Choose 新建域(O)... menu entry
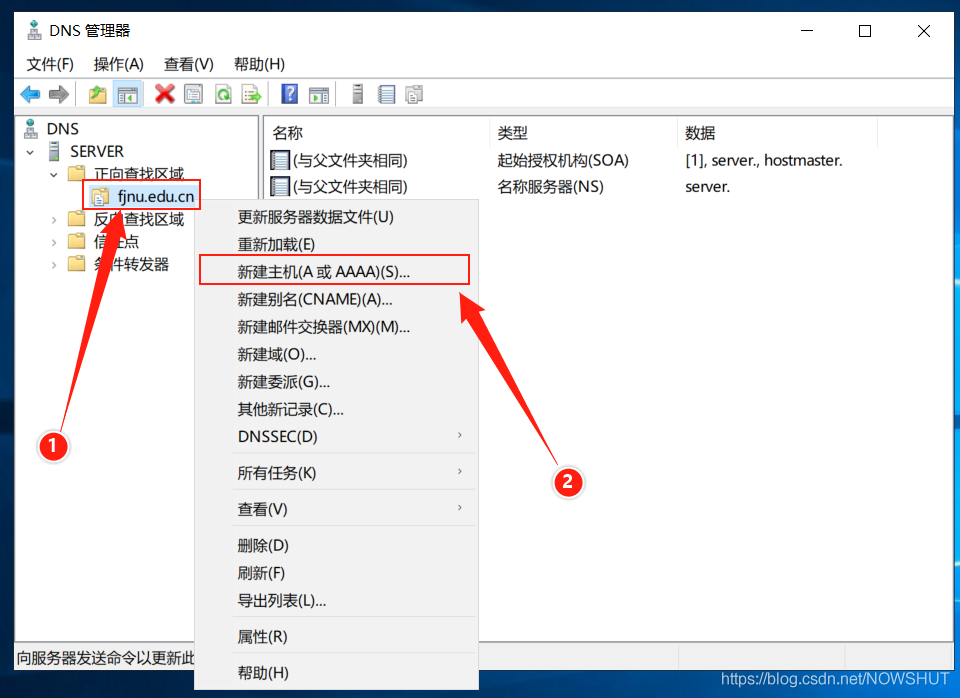 336,354
